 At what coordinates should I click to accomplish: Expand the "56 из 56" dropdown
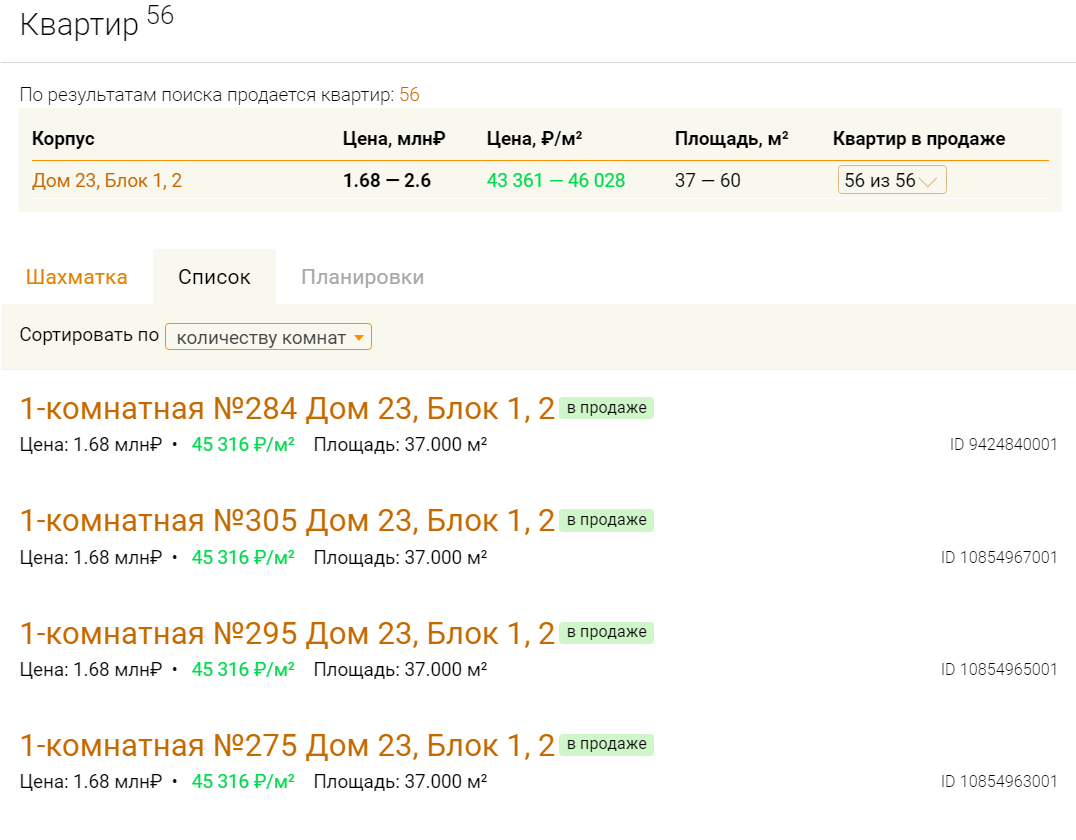click(x=891, y=180)
